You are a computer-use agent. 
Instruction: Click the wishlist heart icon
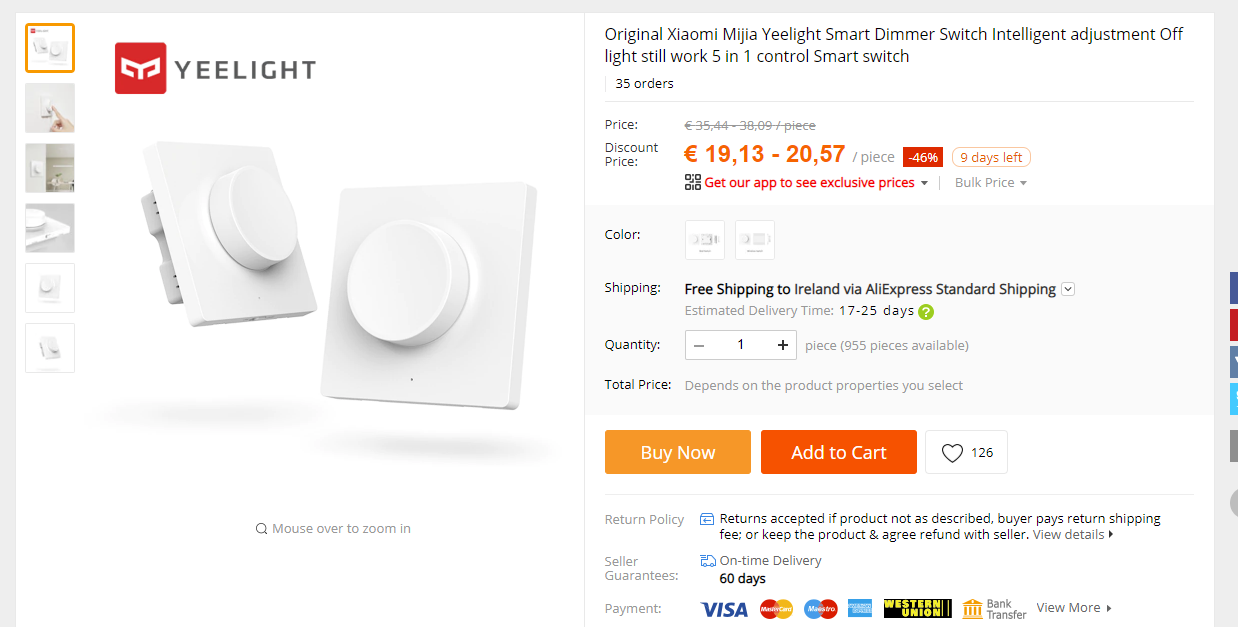952,453
